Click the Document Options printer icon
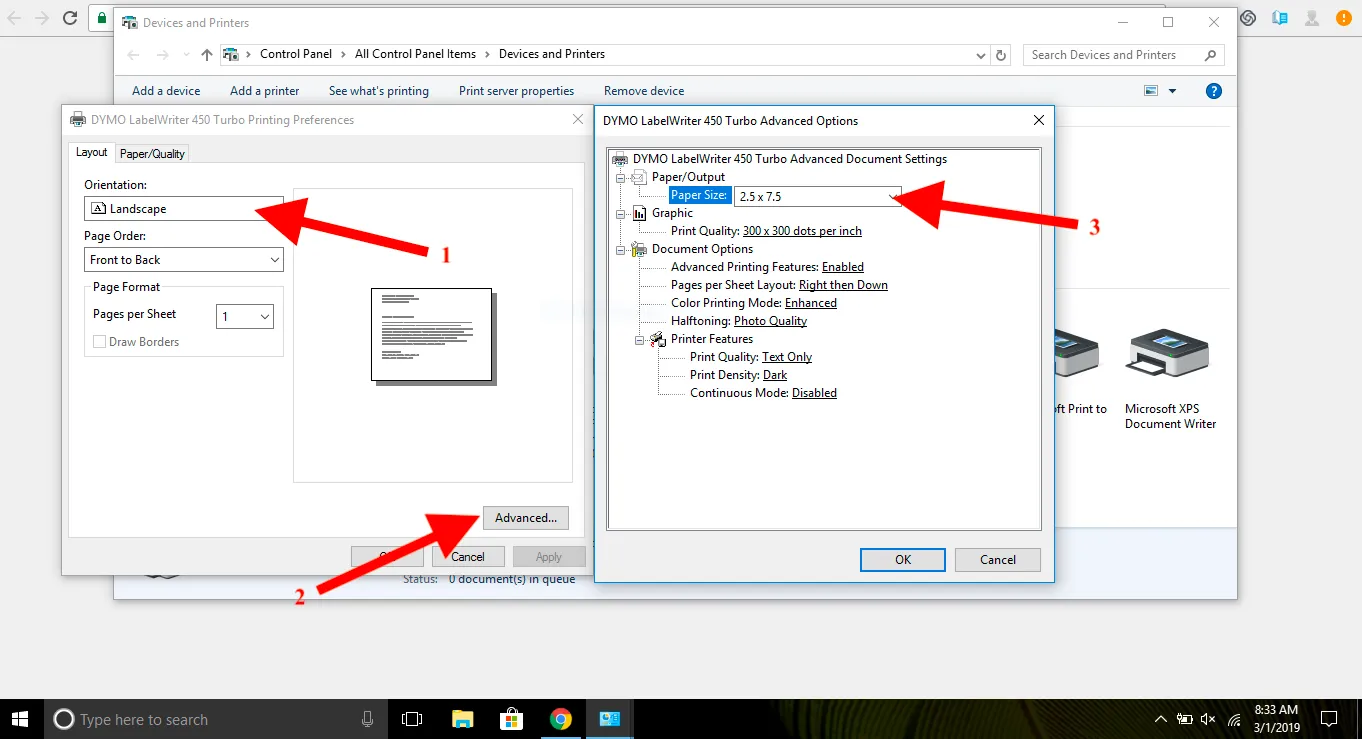 (x=640, y=249)
